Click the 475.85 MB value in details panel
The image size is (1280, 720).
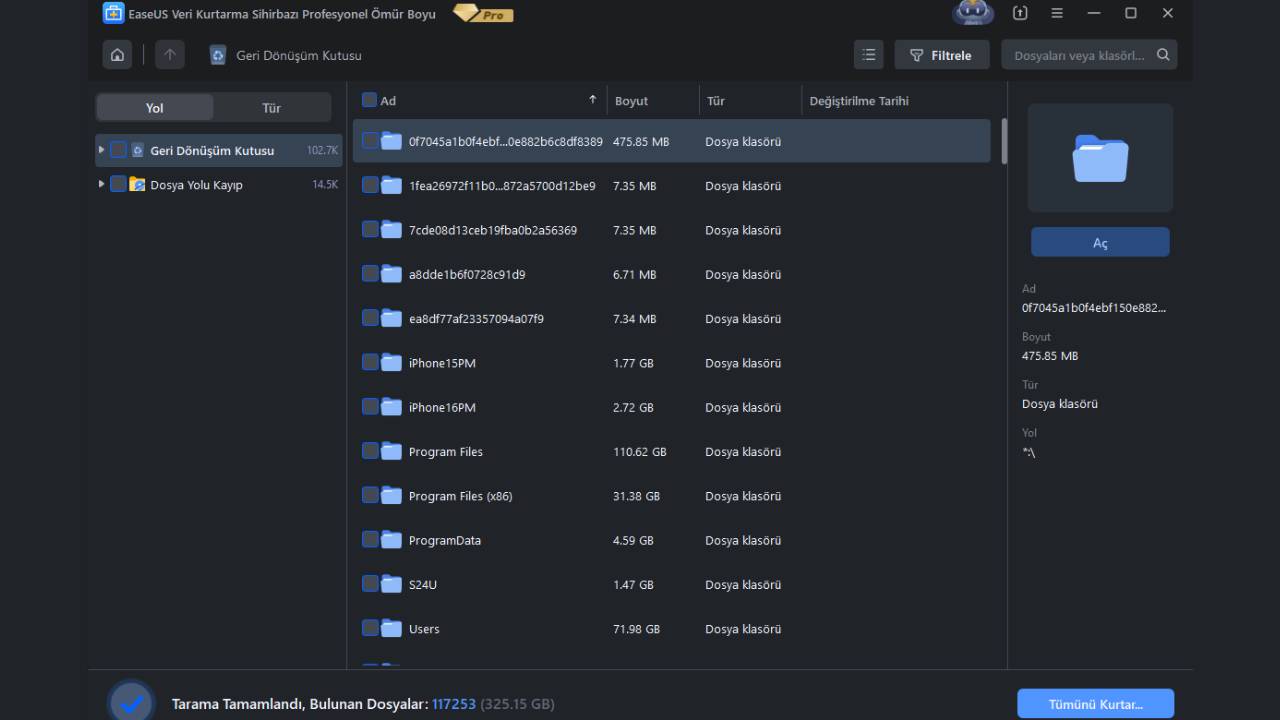[x=1050, y=356]
